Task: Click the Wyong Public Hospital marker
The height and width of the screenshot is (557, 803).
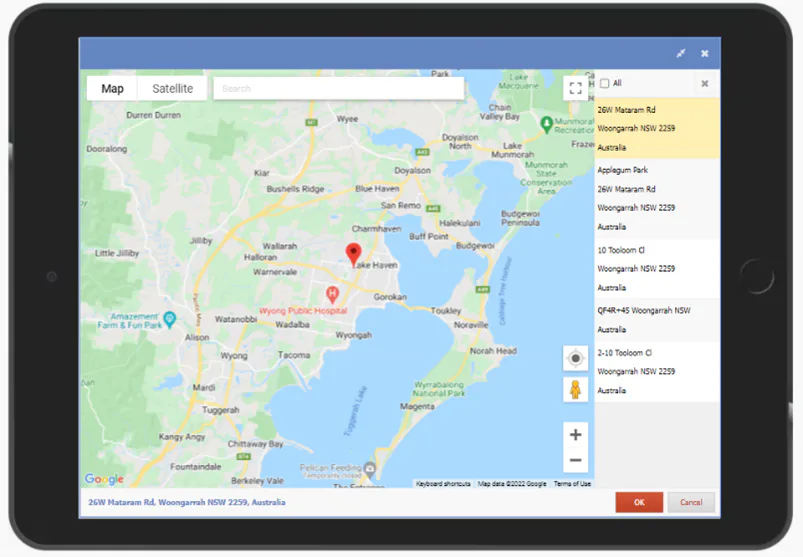Action: click(332, 294)
